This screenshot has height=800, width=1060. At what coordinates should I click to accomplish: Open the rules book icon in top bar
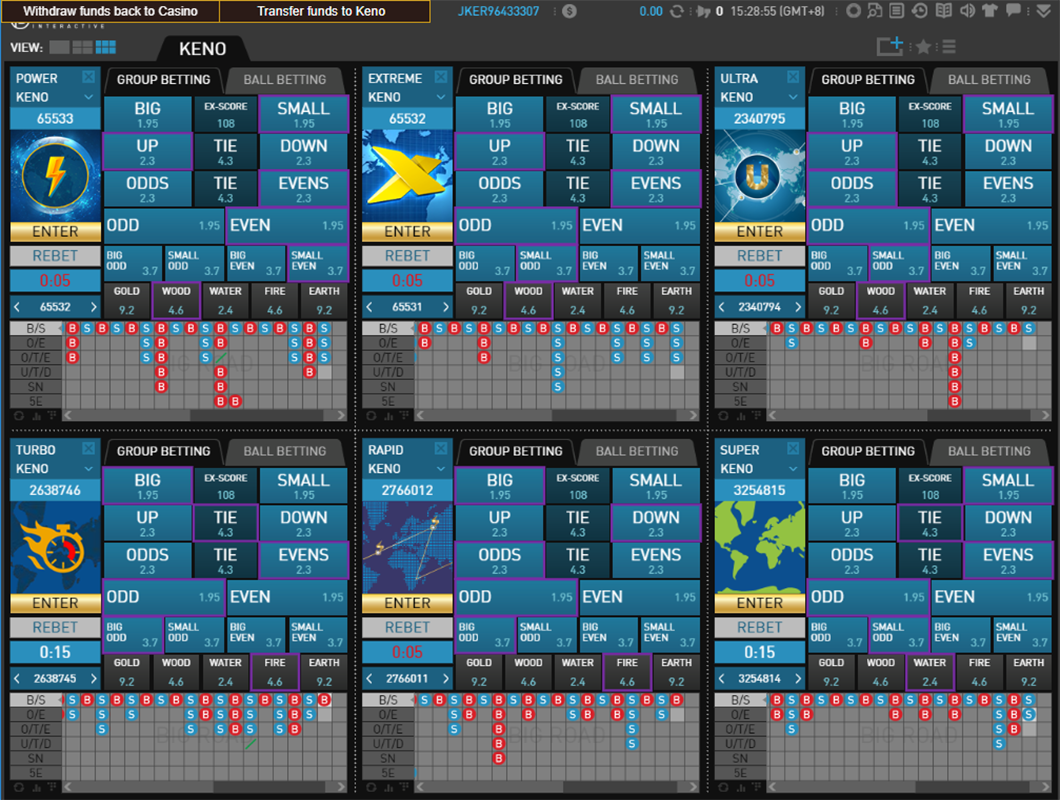pyautogui.click(x=945, y=12)
